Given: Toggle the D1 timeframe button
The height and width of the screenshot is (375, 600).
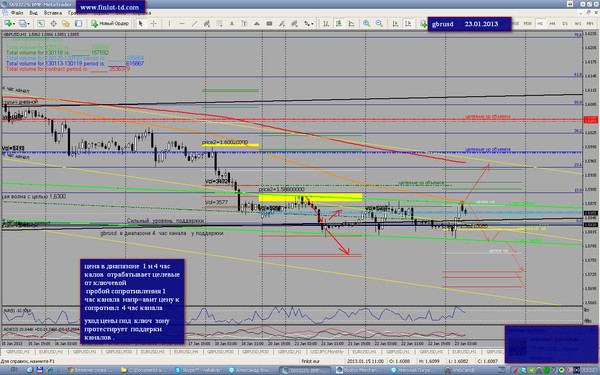Looking at the screenshot, I should pyautogui.click(x=565, y=24).
